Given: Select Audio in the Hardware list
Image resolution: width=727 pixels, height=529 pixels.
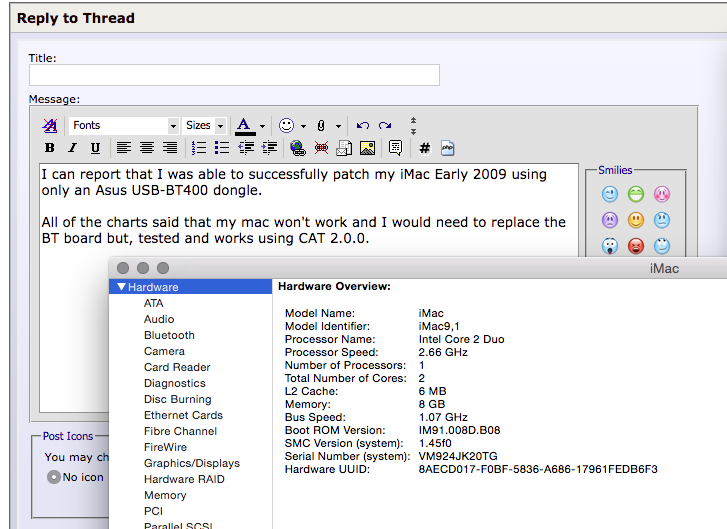Looking at the screenshot, I should click(x=159, y=319).
